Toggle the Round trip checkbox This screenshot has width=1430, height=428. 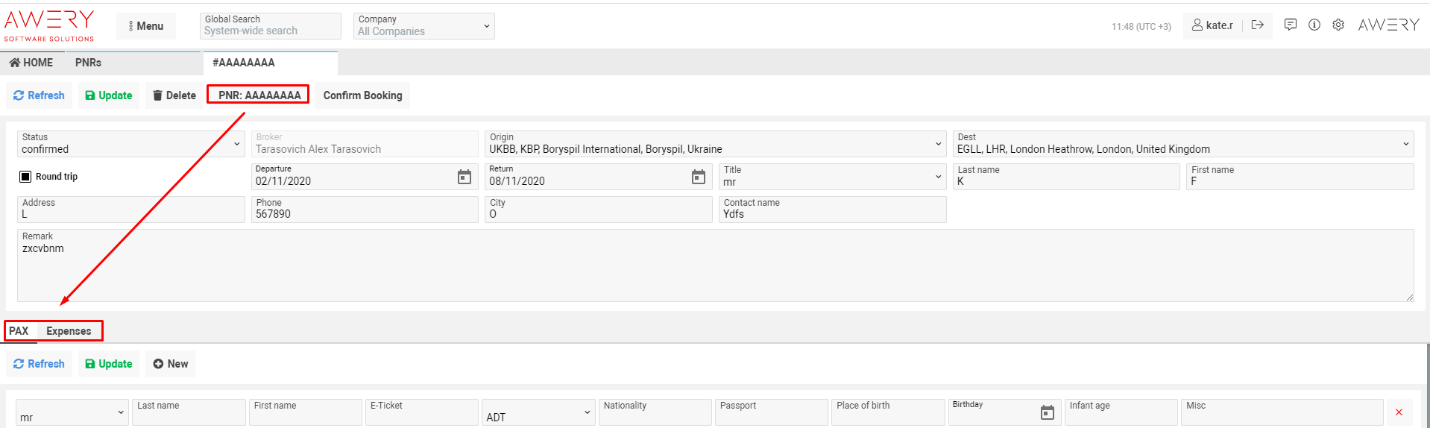click(x=27, y=177)
